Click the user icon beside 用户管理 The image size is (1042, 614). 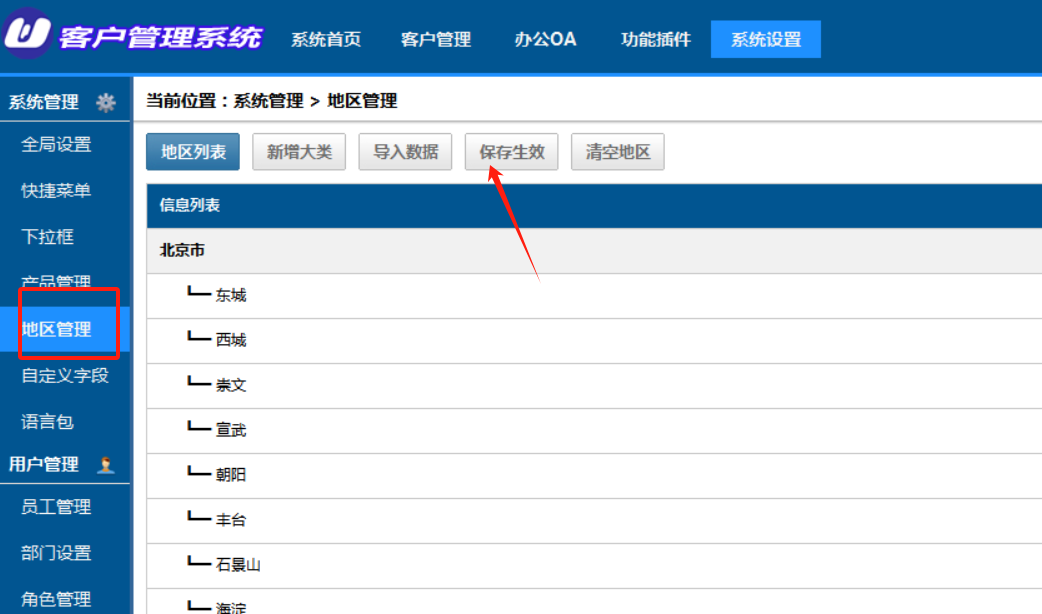(x=105, y=464)
